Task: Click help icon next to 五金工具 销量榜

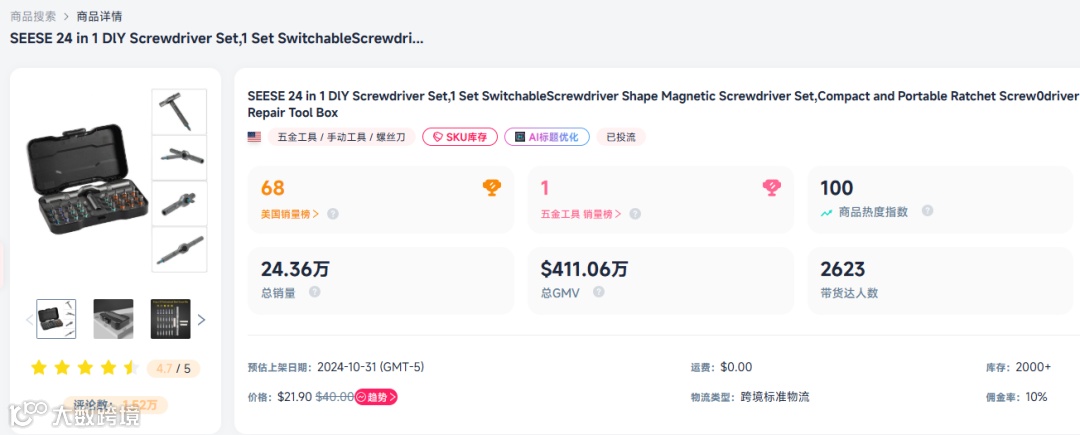Action: pyautogui.click(x=635, y=214)
